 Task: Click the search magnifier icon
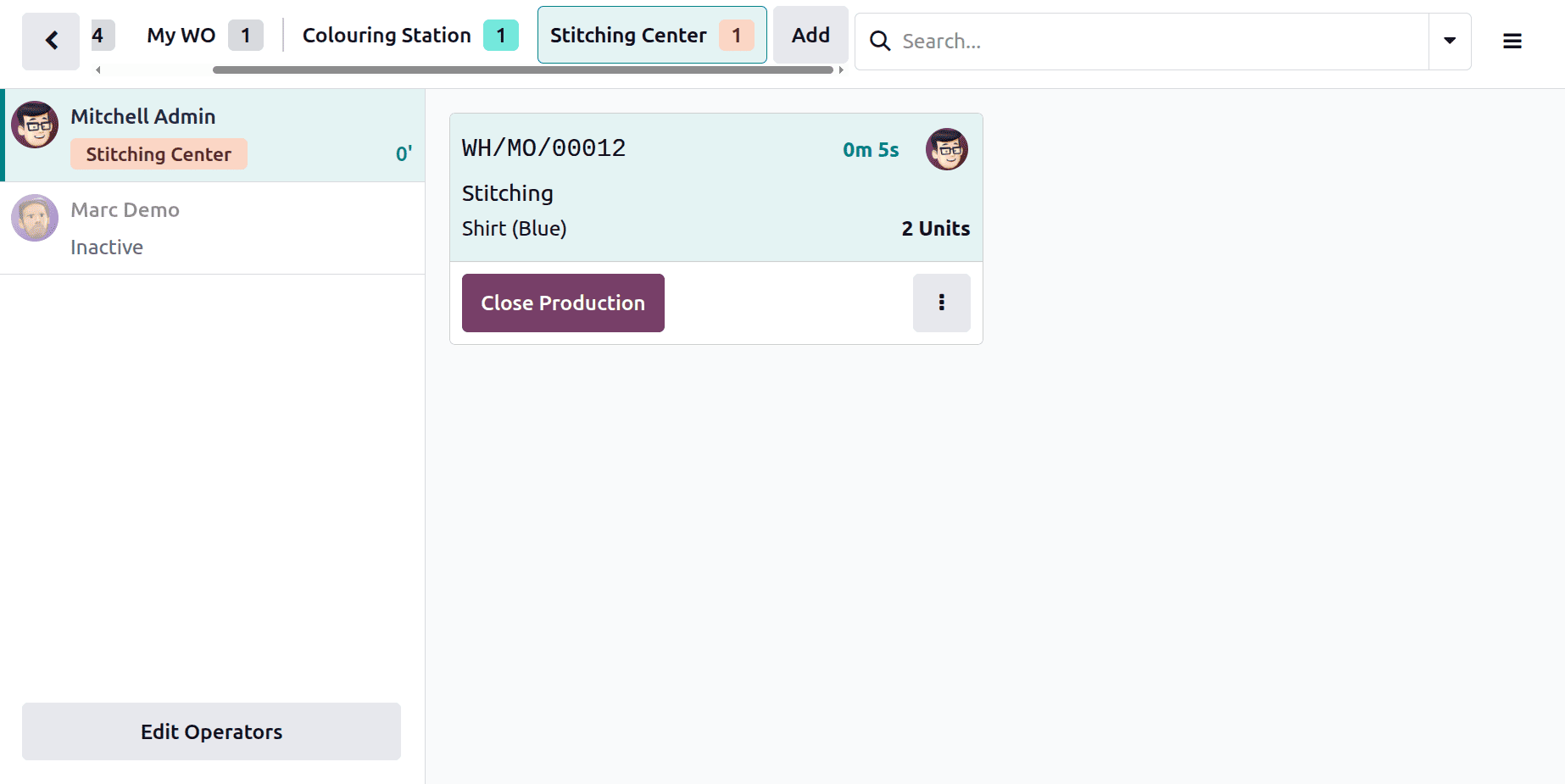tap(880, 41)
